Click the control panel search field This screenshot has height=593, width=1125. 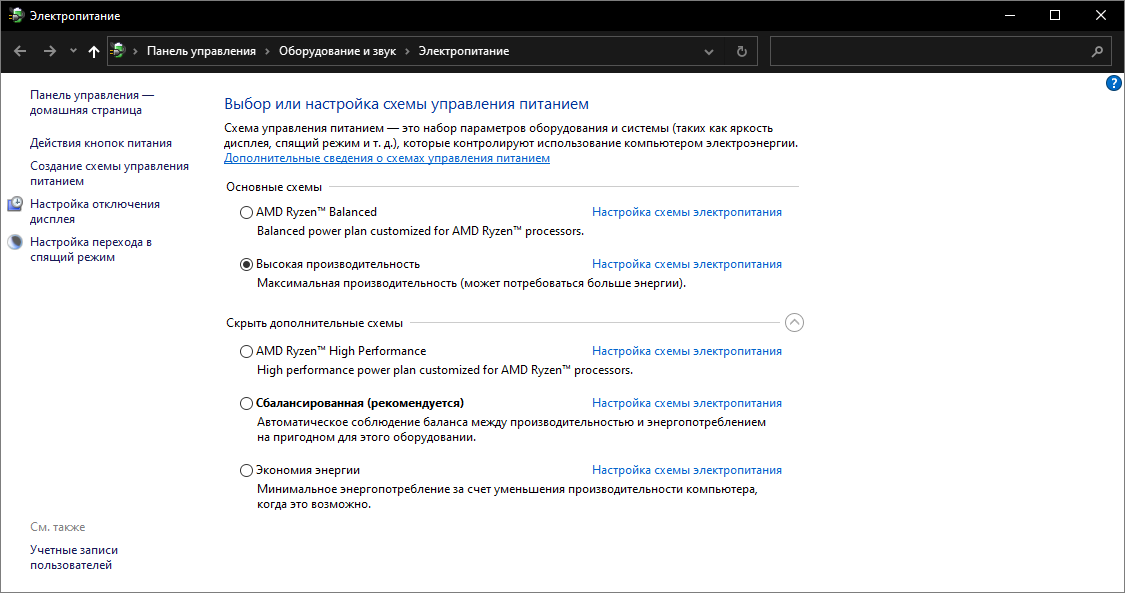[x=930, y=51]
